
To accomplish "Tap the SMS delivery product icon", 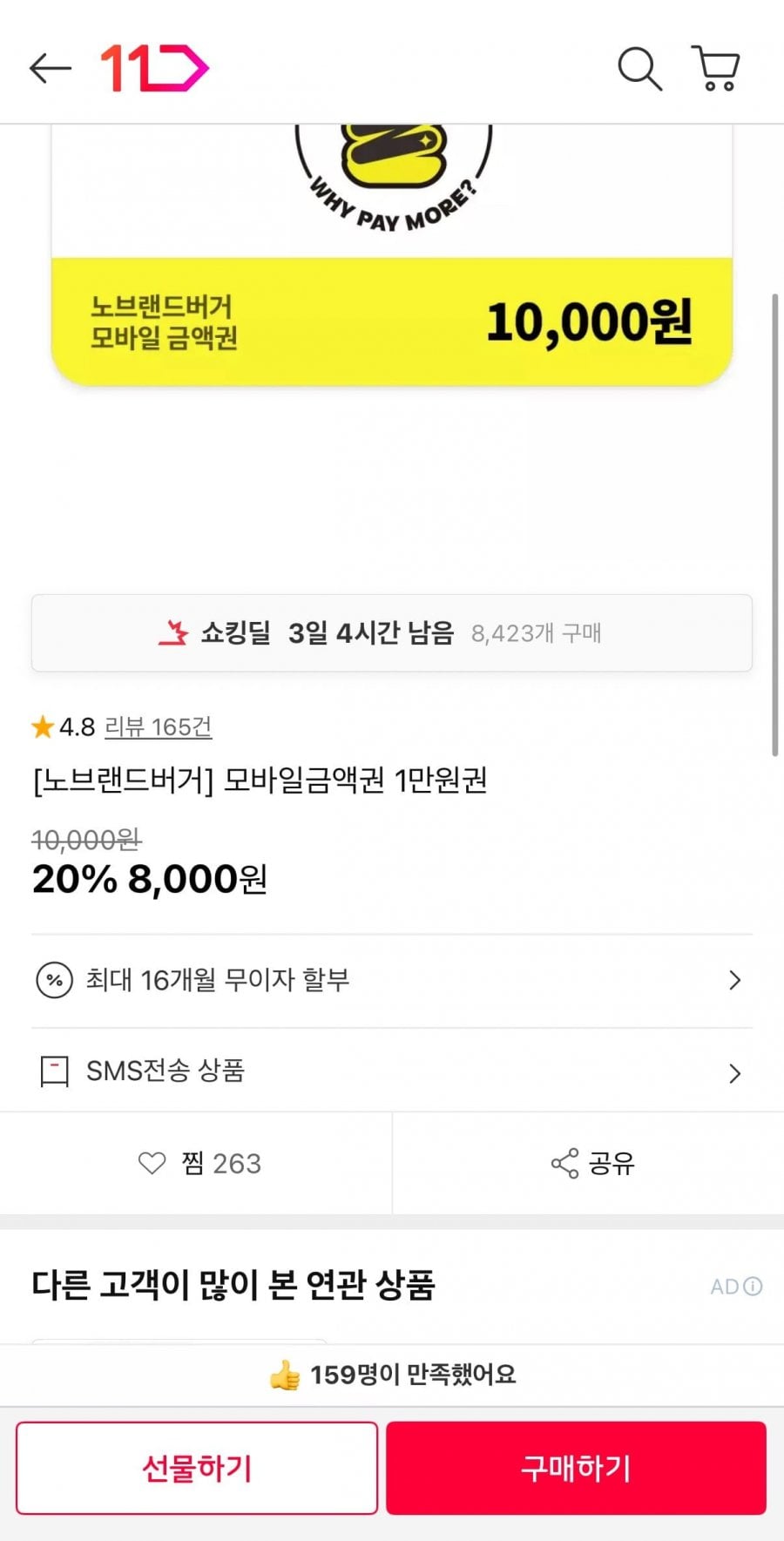I will (x=54, y=1071).
